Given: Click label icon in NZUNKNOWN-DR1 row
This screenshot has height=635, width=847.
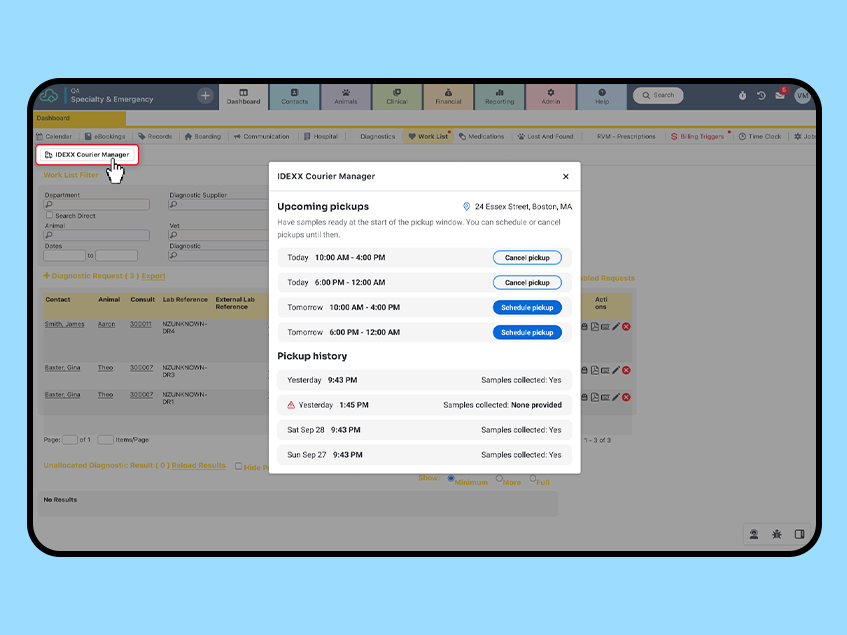Looking at the screenshot, I should click(606, 397).
